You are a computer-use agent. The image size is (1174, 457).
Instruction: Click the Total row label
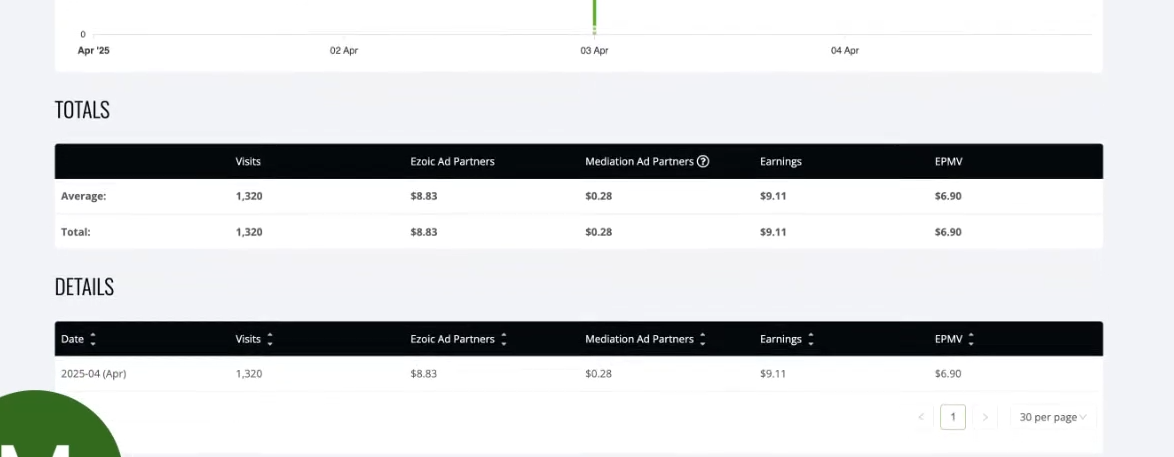76,232
